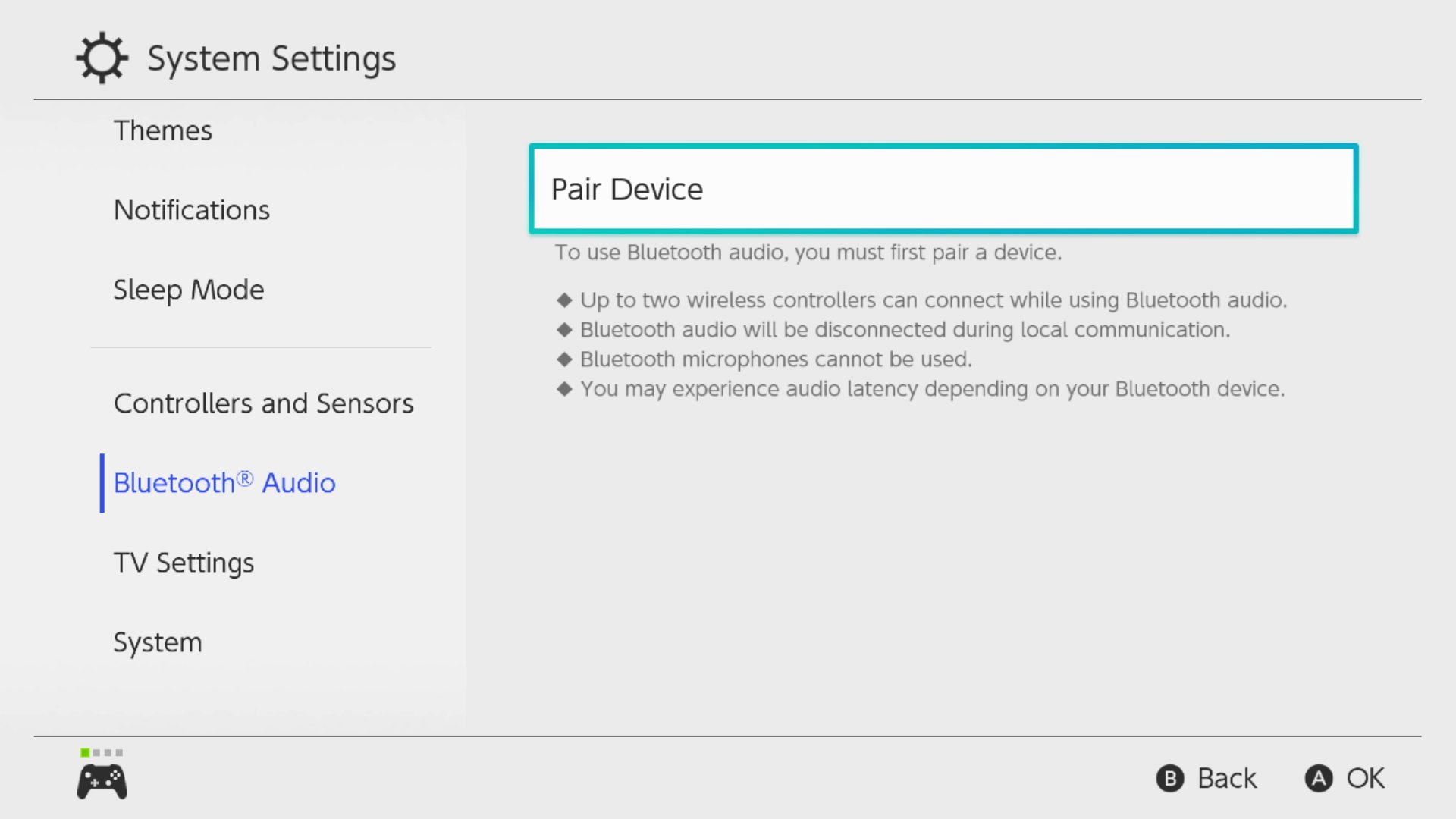Viewport: 1456px width, 819px height.
Task: Navigate to Bluetooth Audio section
Action: [x=224, y=483]
